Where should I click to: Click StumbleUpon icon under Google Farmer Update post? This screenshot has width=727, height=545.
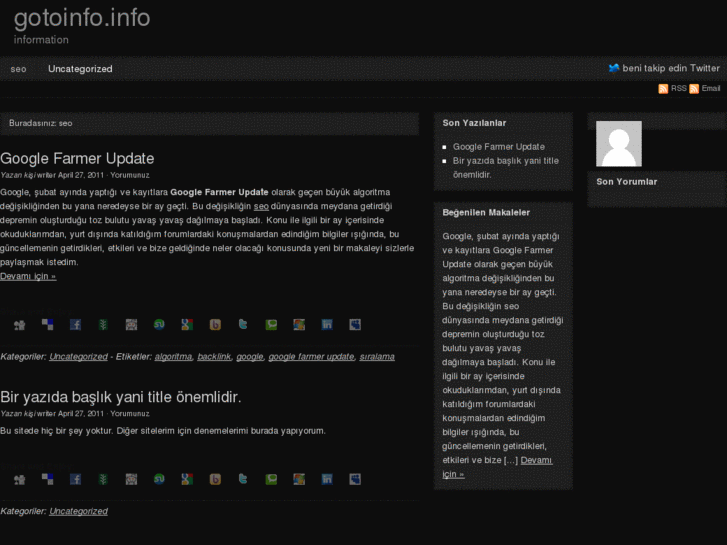[159, 325]
